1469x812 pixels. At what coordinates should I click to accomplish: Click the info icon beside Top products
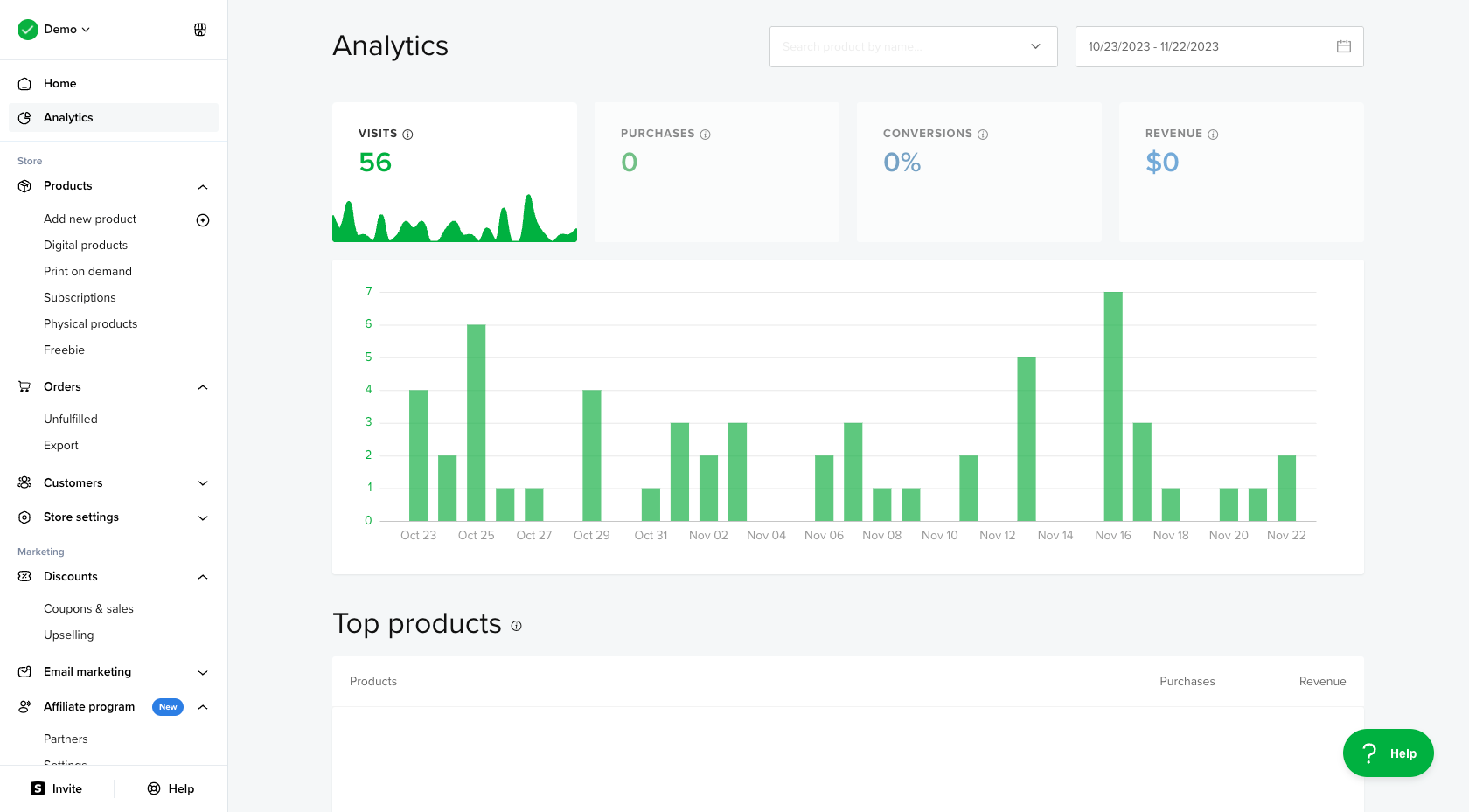point(516,626)
